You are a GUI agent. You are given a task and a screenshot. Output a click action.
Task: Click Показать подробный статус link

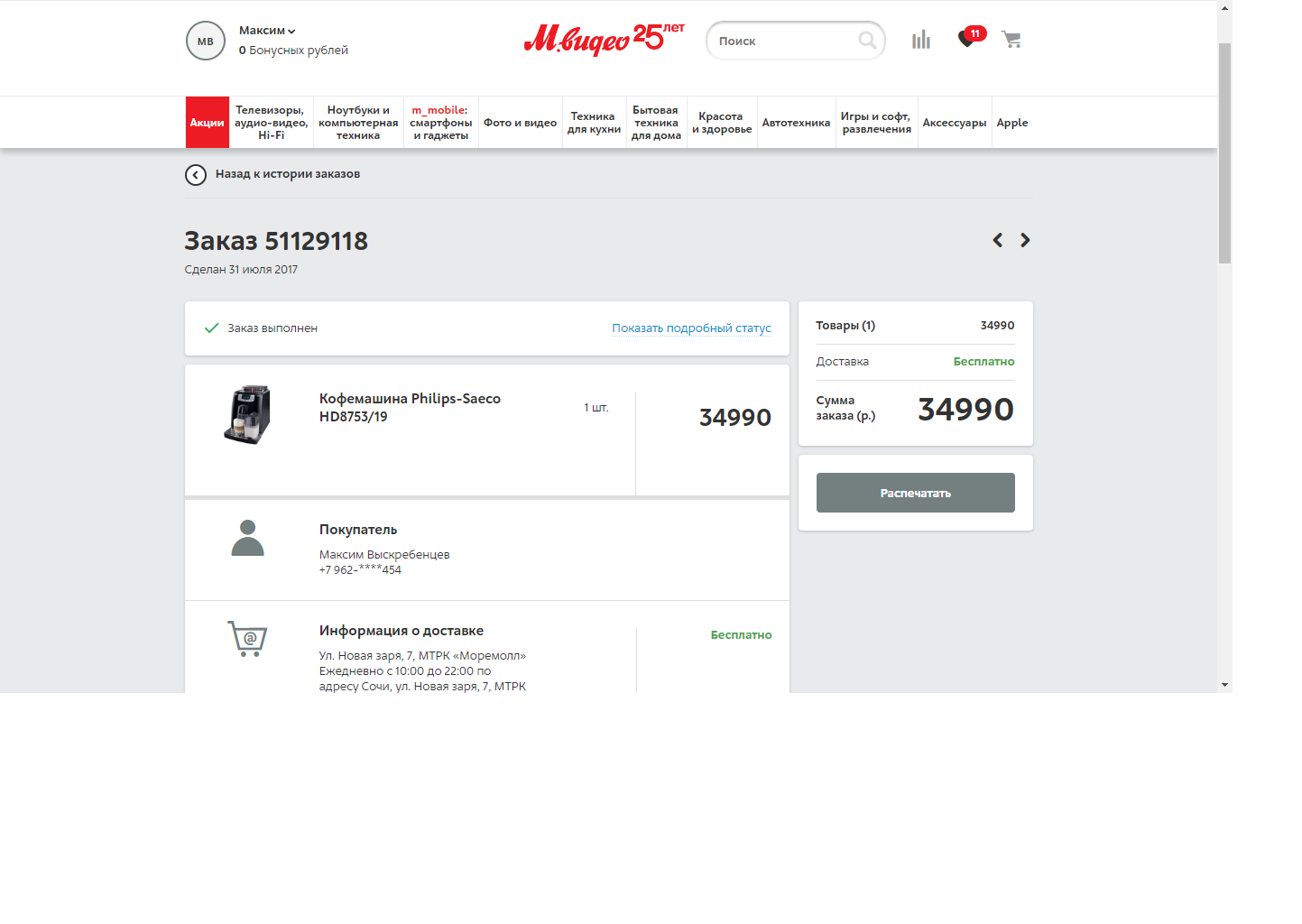[691, 328]
